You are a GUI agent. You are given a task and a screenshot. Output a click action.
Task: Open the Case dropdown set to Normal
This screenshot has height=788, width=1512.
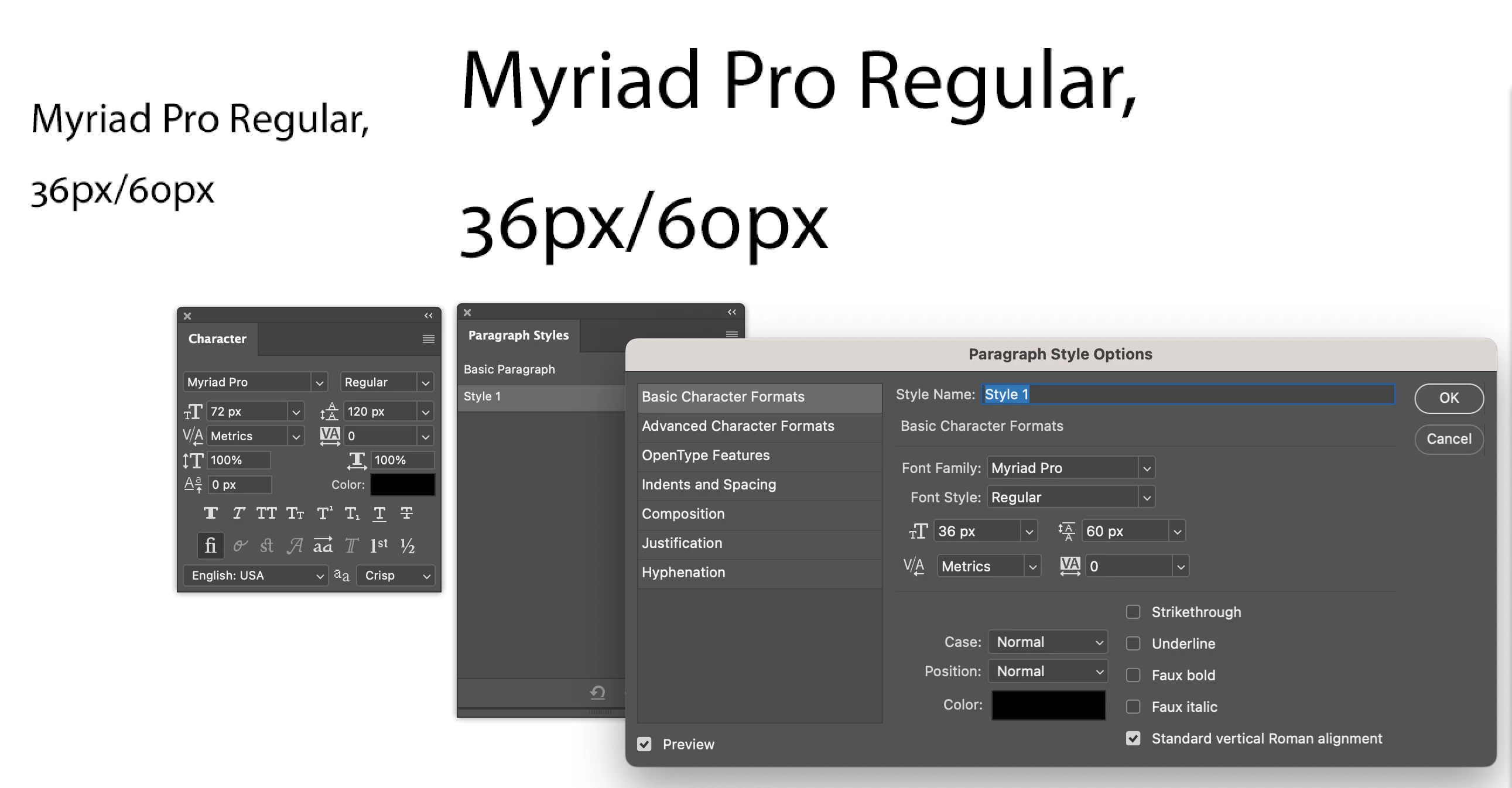coord(1048,642)
